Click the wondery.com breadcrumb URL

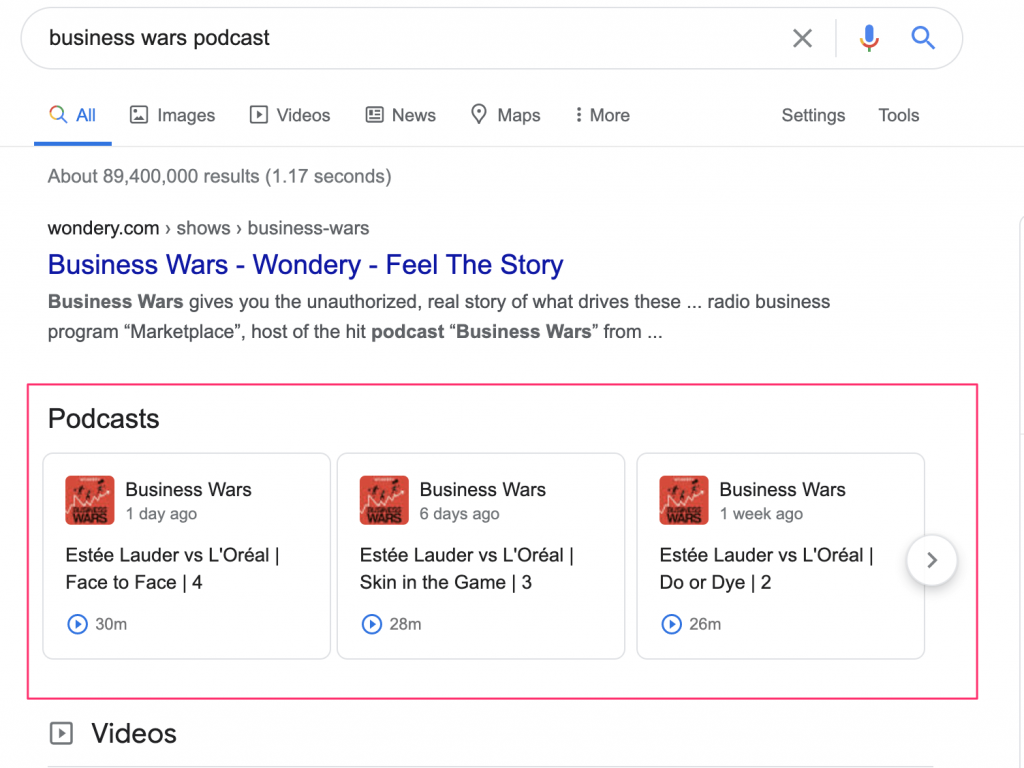[208, 228]
